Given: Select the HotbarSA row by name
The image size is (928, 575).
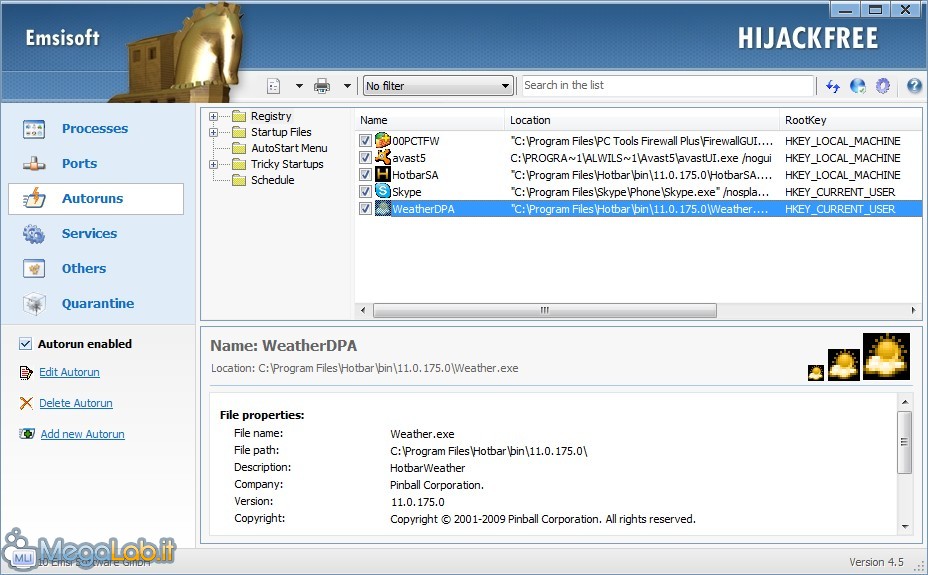Looking at the screenshot, I should 415,175.
